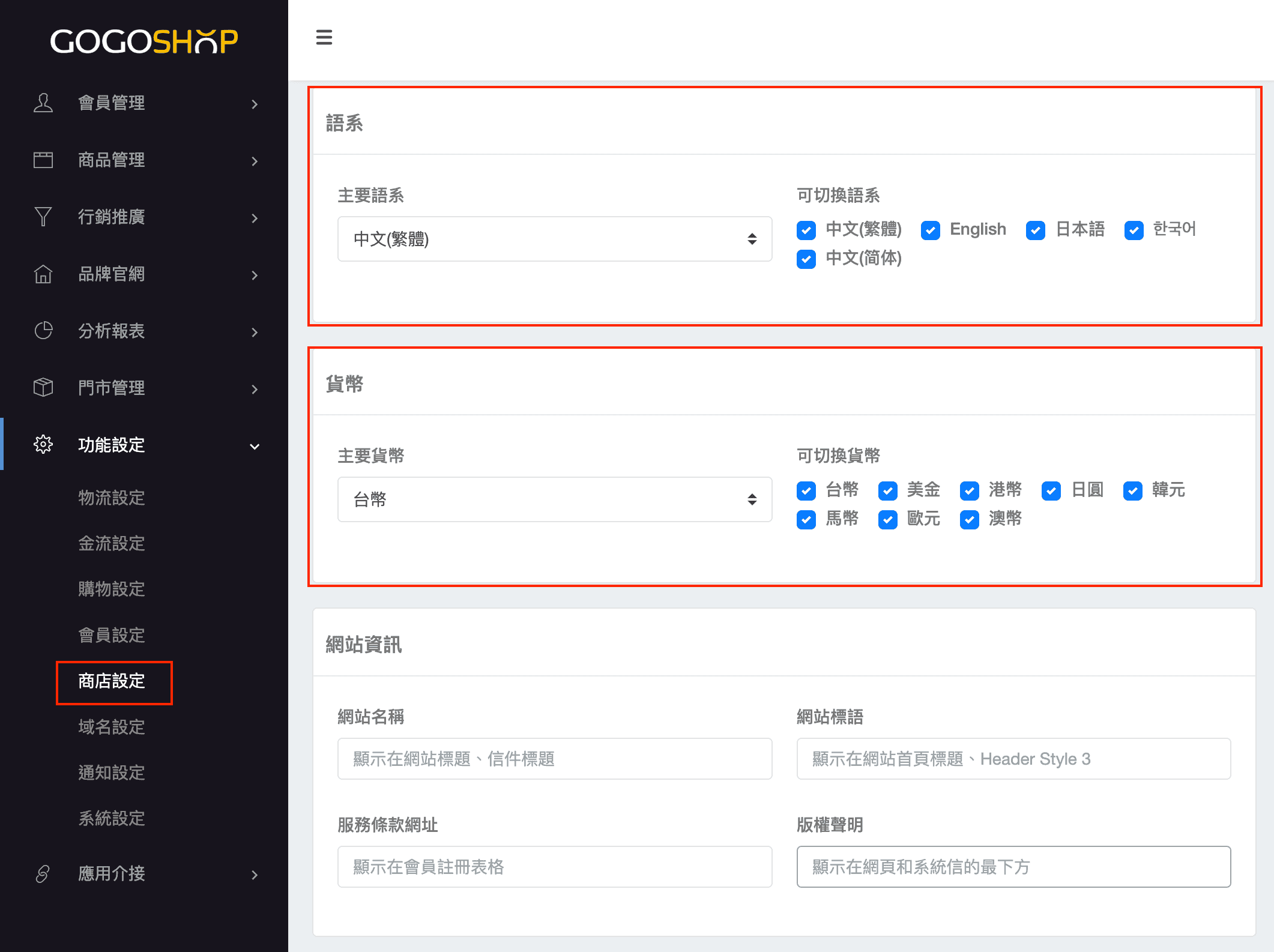Click the 門市管理 cube icon
The image size is (1274, 952).
point(43,388)
